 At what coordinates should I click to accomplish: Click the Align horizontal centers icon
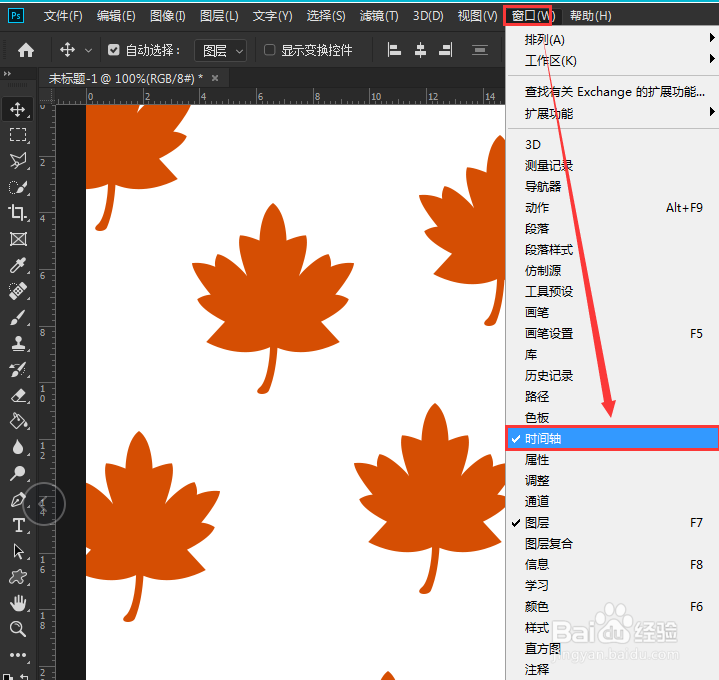[420, 50]
